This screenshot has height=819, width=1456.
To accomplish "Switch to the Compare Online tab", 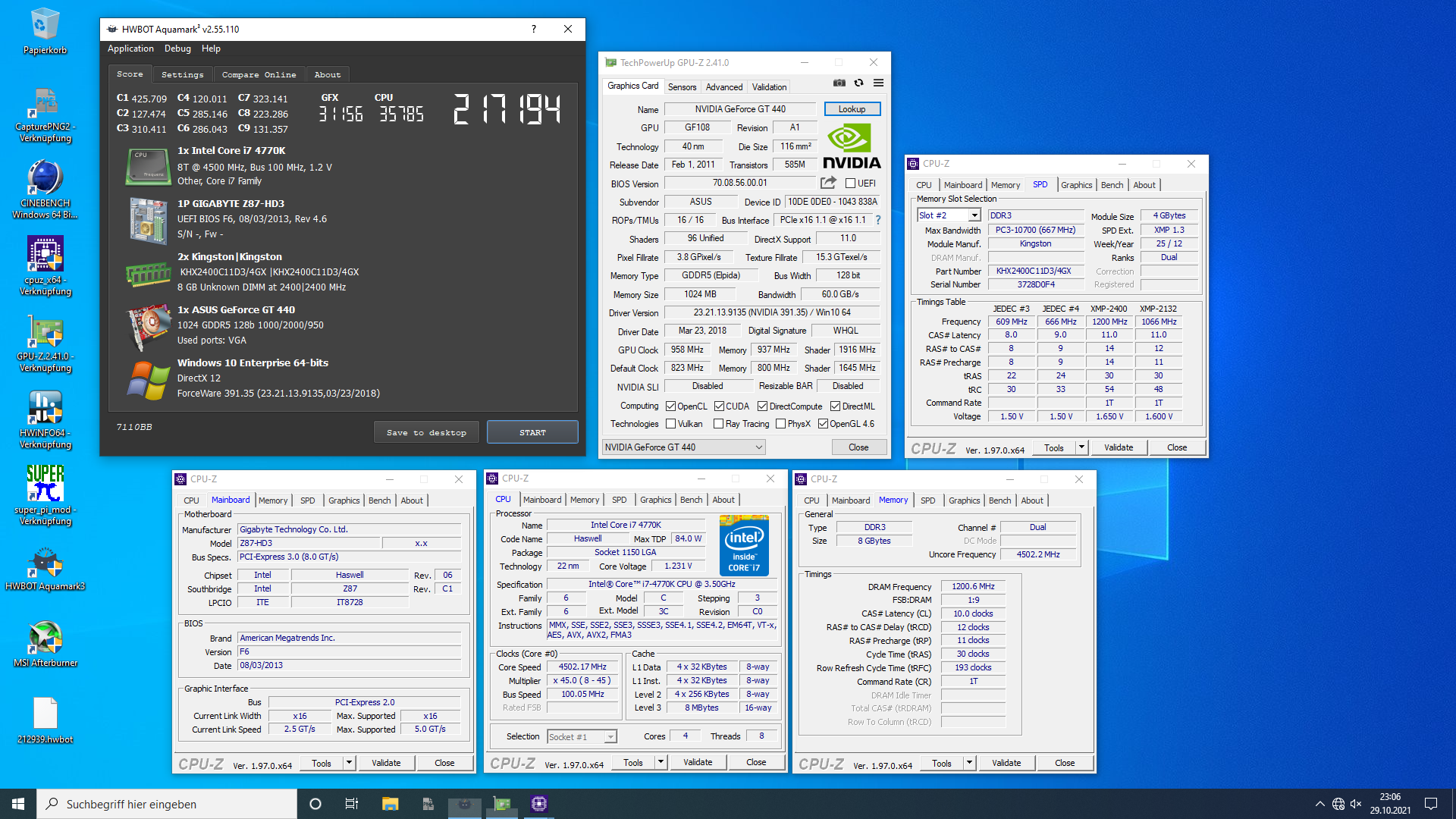I will [x=259, y=74].
